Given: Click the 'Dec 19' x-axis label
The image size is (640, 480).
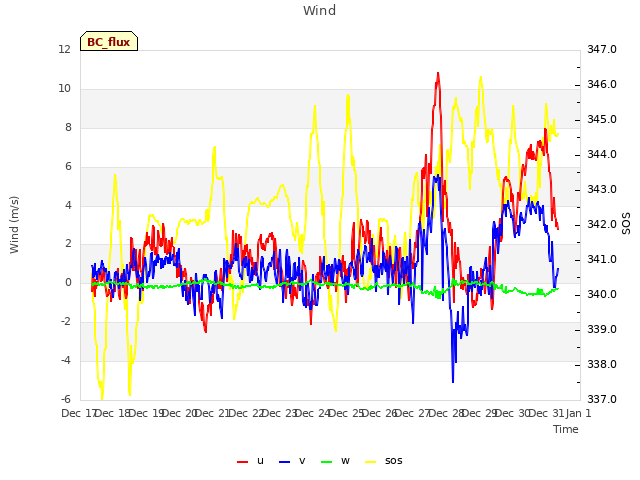Looking at the screenshot, I should [x=147, y=413].
